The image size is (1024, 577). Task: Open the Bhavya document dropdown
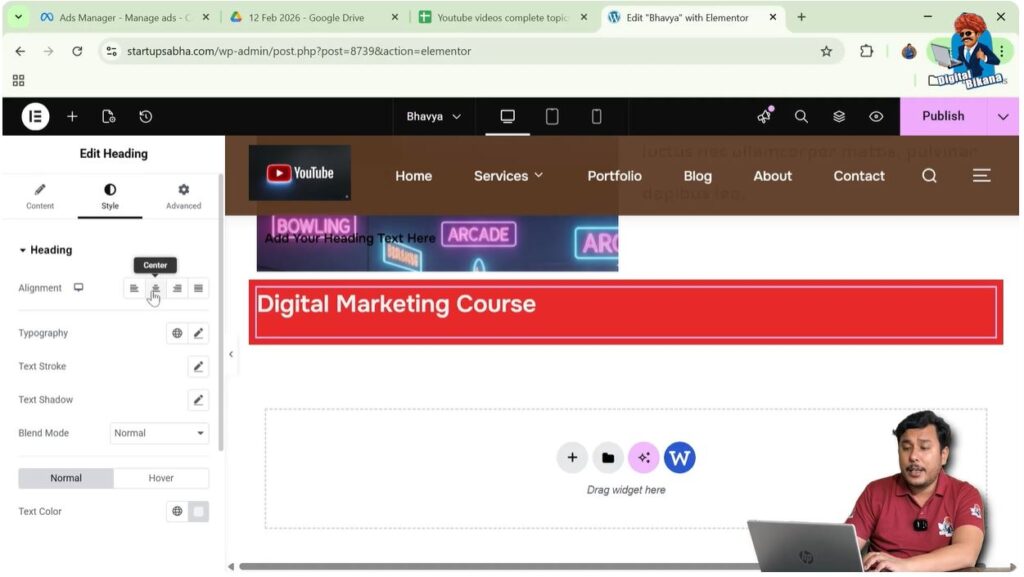pyautogui.click(x=434, y=116)
